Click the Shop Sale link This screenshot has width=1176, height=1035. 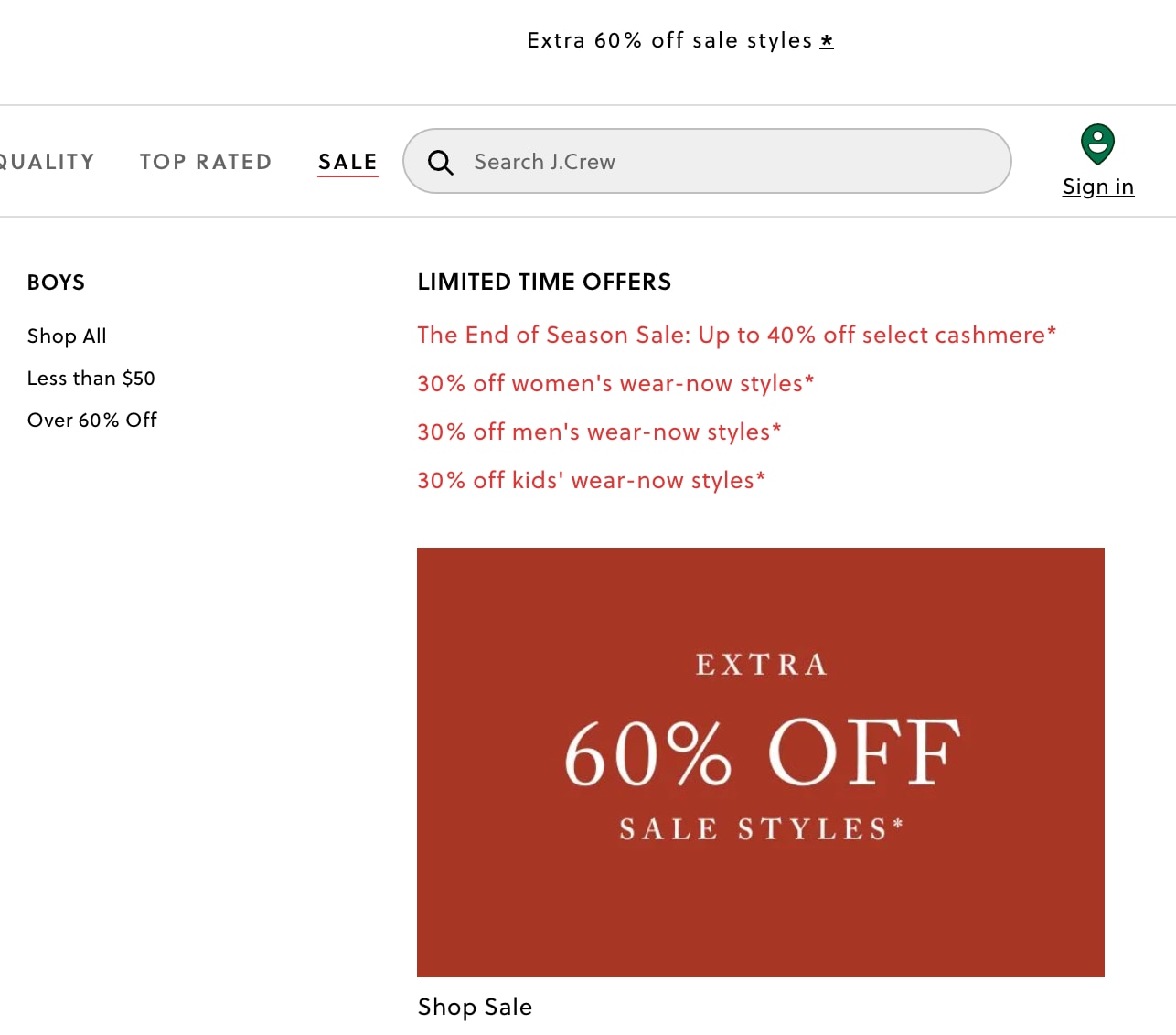pyautogui.click(x=475, y=1007)
